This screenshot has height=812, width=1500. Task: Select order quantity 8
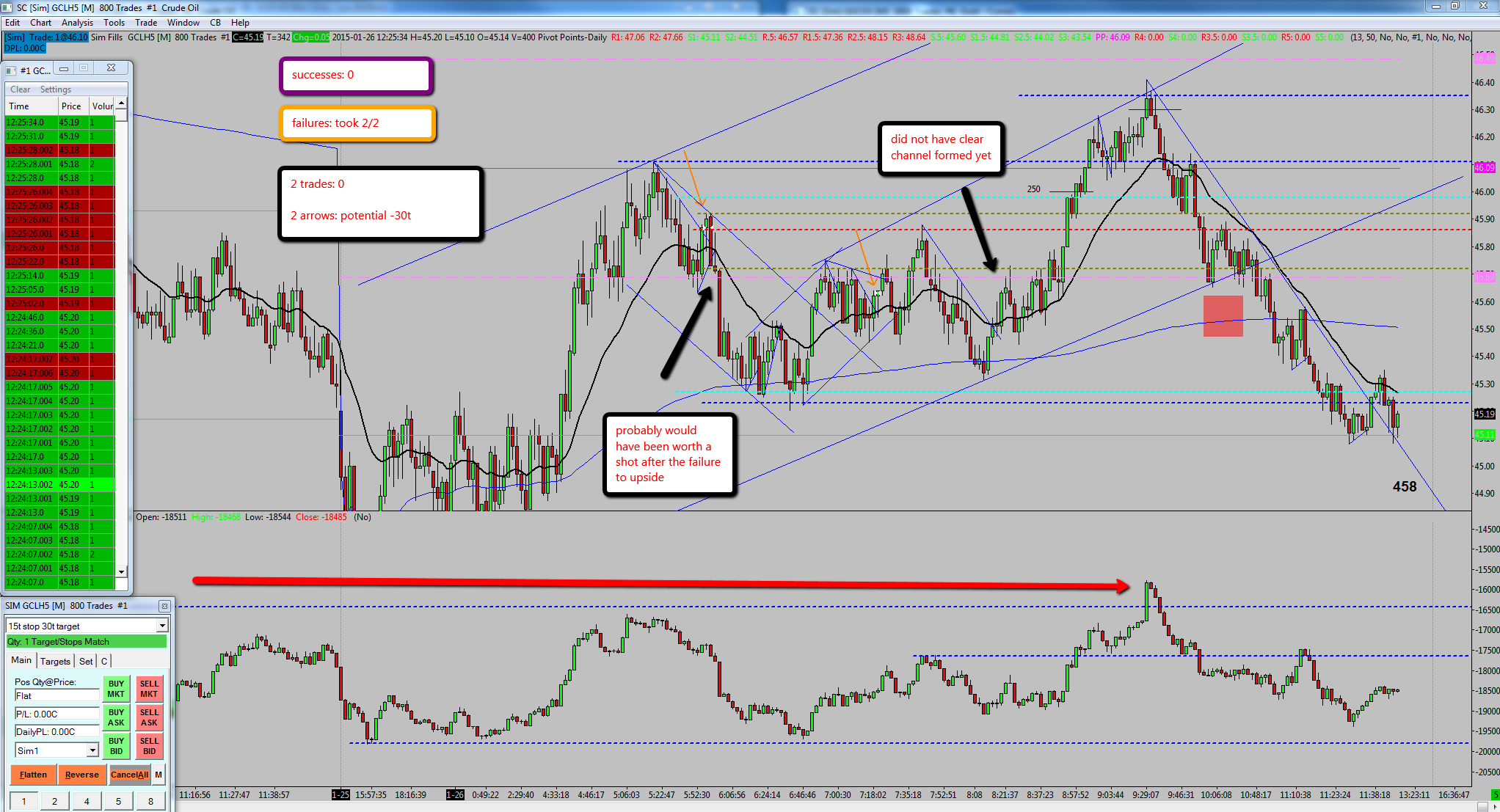pyautogui.click(x=150, y=801)
